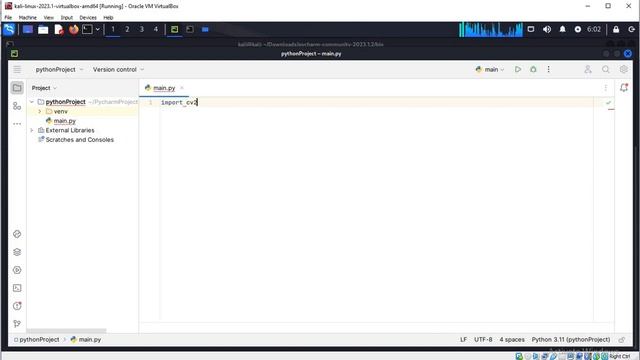
Task: Open IDE settings gear icon
Action: pos(624,69)
